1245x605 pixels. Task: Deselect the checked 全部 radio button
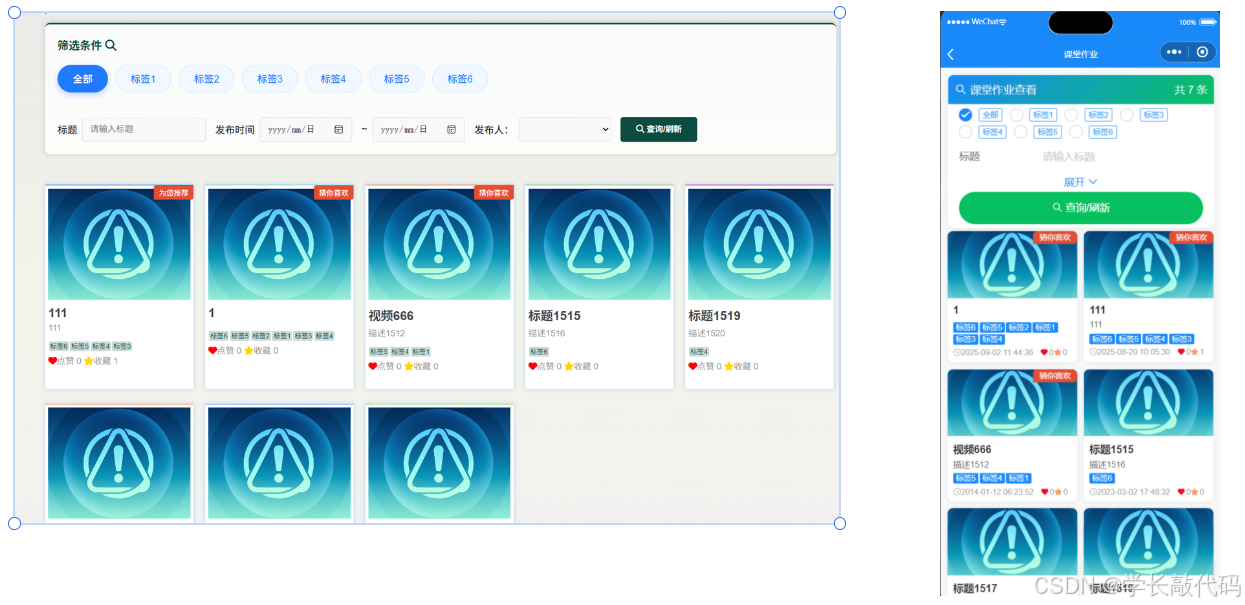click(965, 114)
